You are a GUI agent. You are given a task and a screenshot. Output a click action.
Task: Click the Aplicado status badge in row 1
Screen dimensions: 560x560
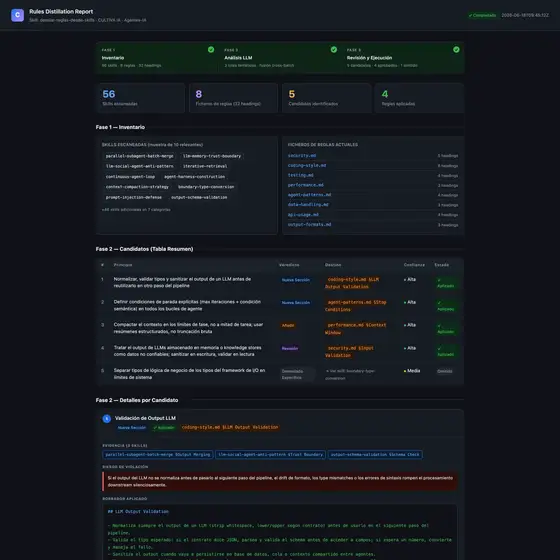445,283
